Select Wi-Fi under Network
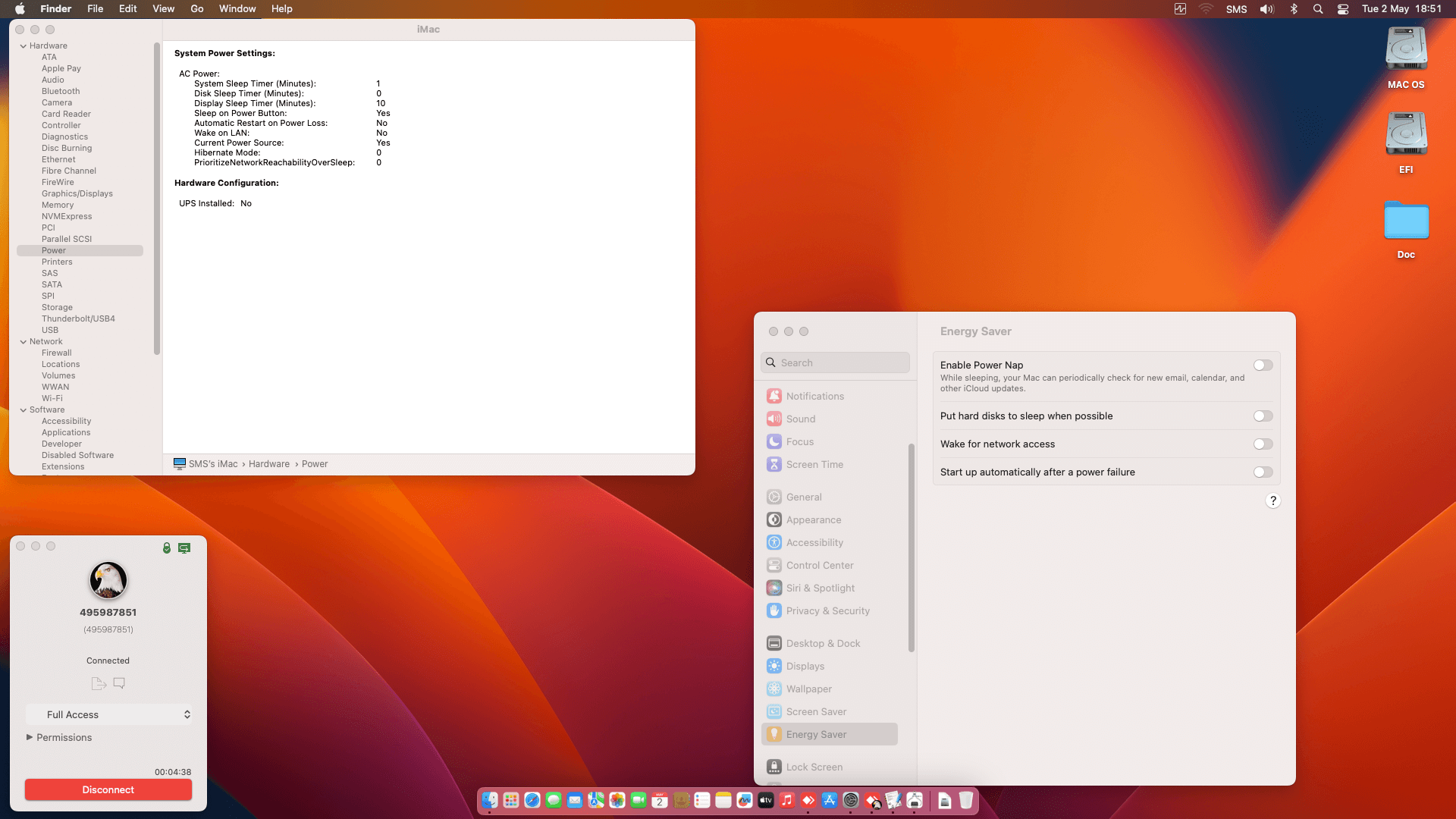Viewport: 1456px width, 819px height. click(x=52, y=399)
